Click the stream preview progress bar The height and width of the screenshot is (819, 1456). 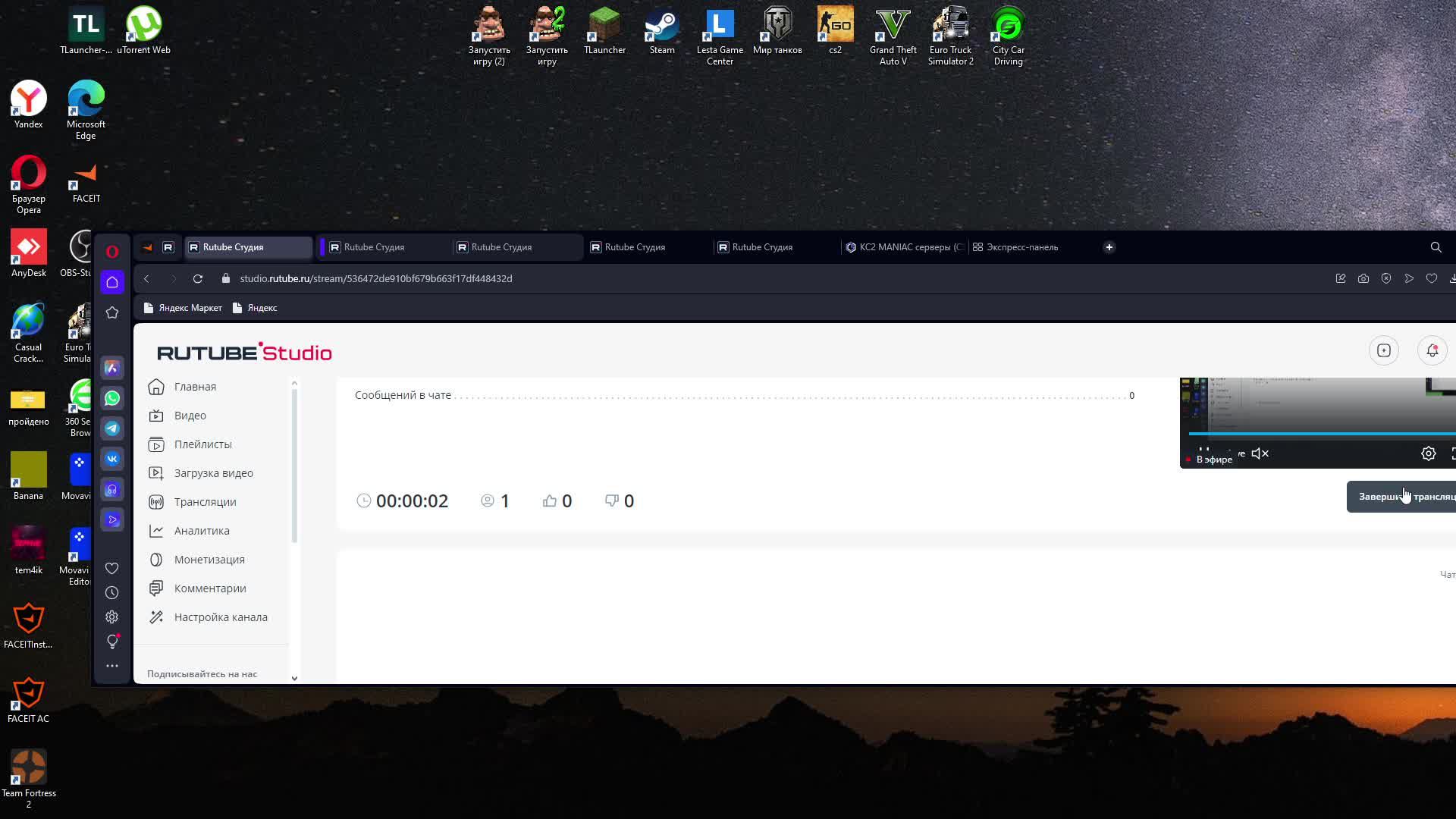coord(1322,434)
